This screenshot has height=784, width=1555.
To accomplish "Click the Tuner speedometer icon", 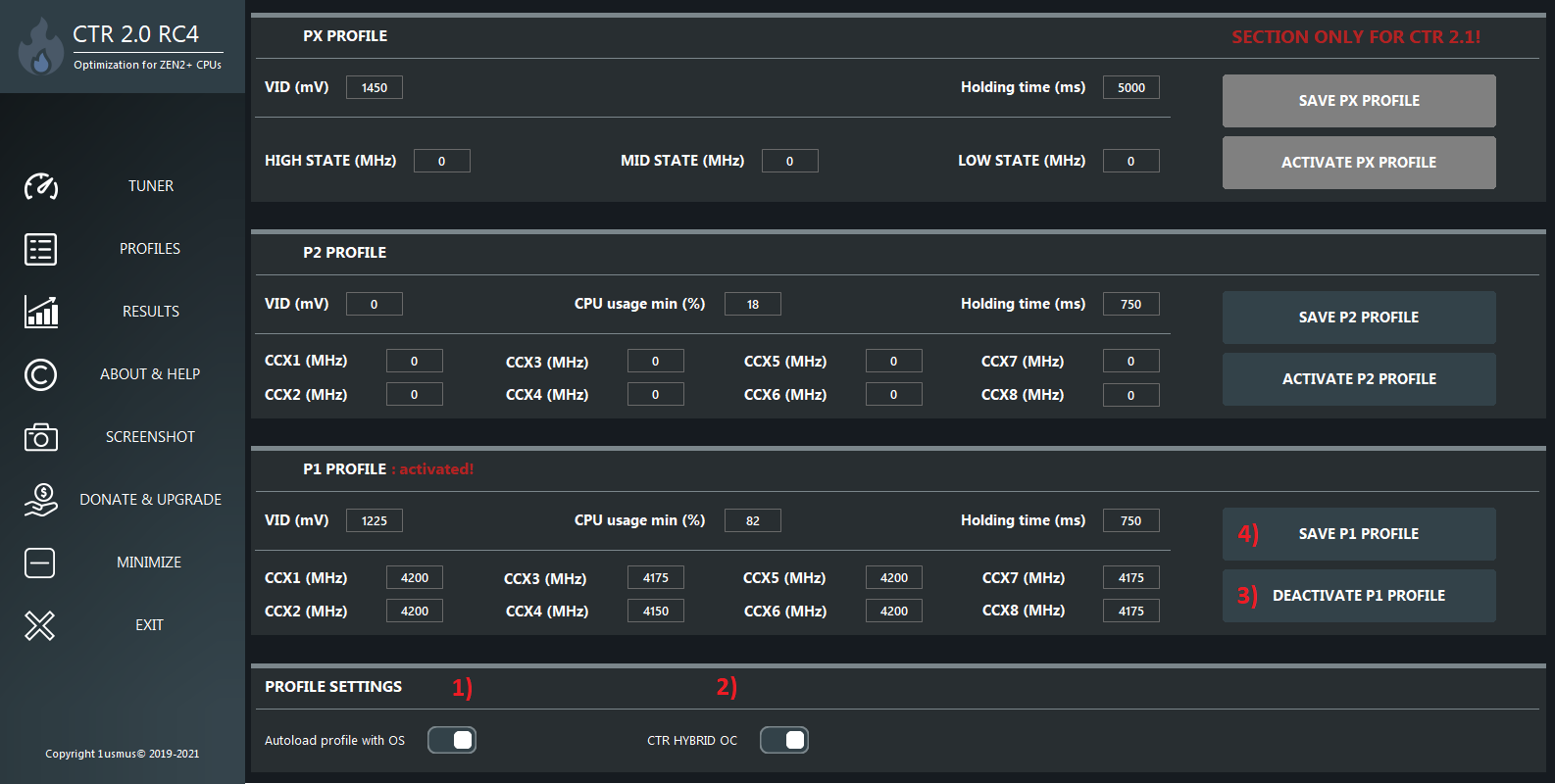I will pyautogui.click(x=41, y=186).
